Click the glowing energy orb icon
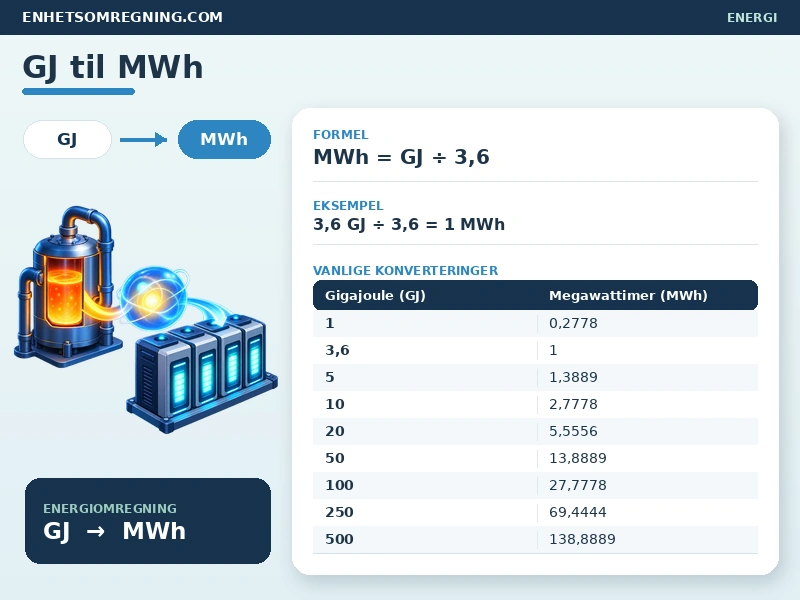The image size is (800, 600). pos(153,298)
